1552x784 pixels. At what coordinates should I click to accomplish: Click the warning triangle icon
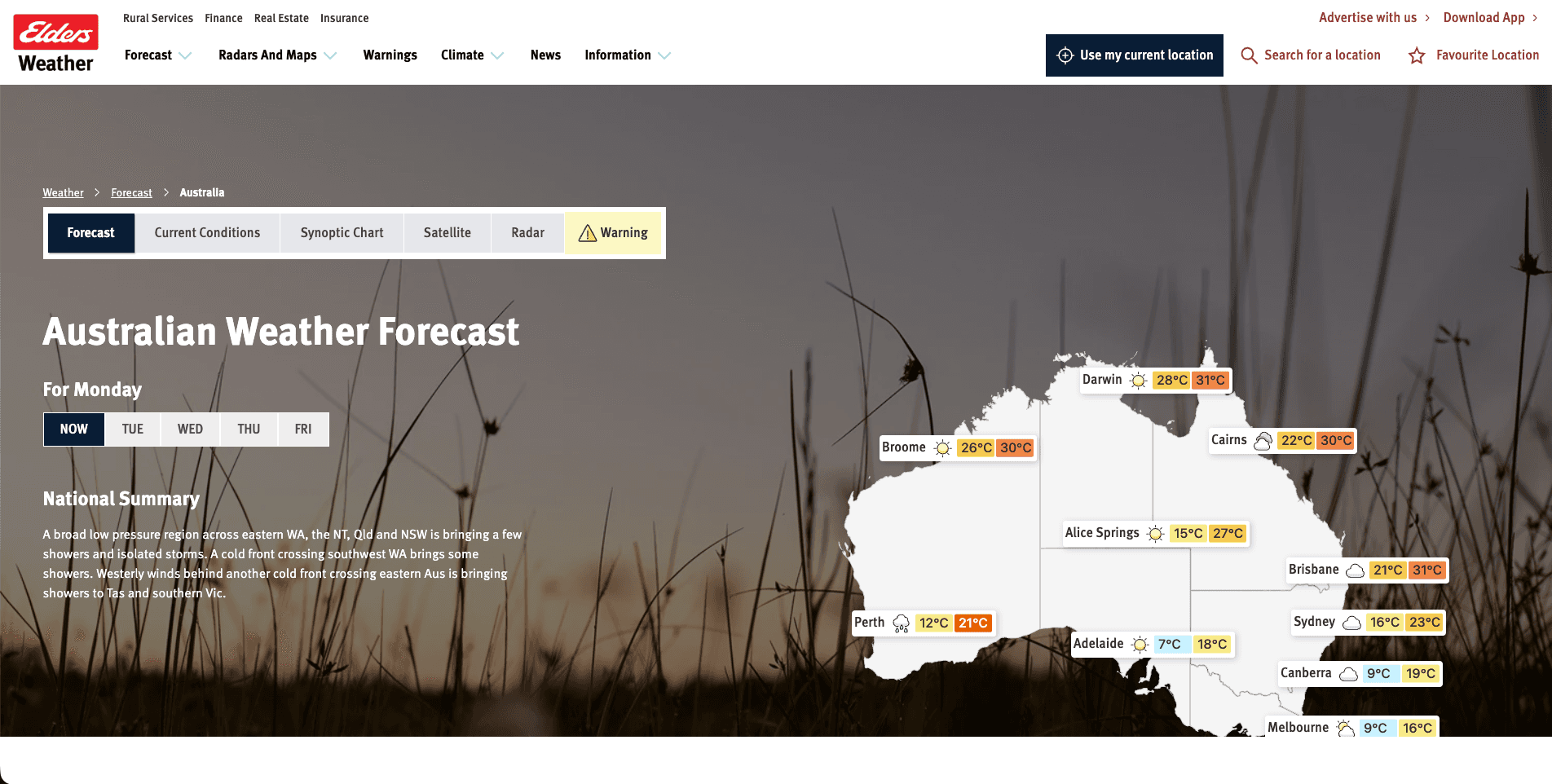point(587,233)
